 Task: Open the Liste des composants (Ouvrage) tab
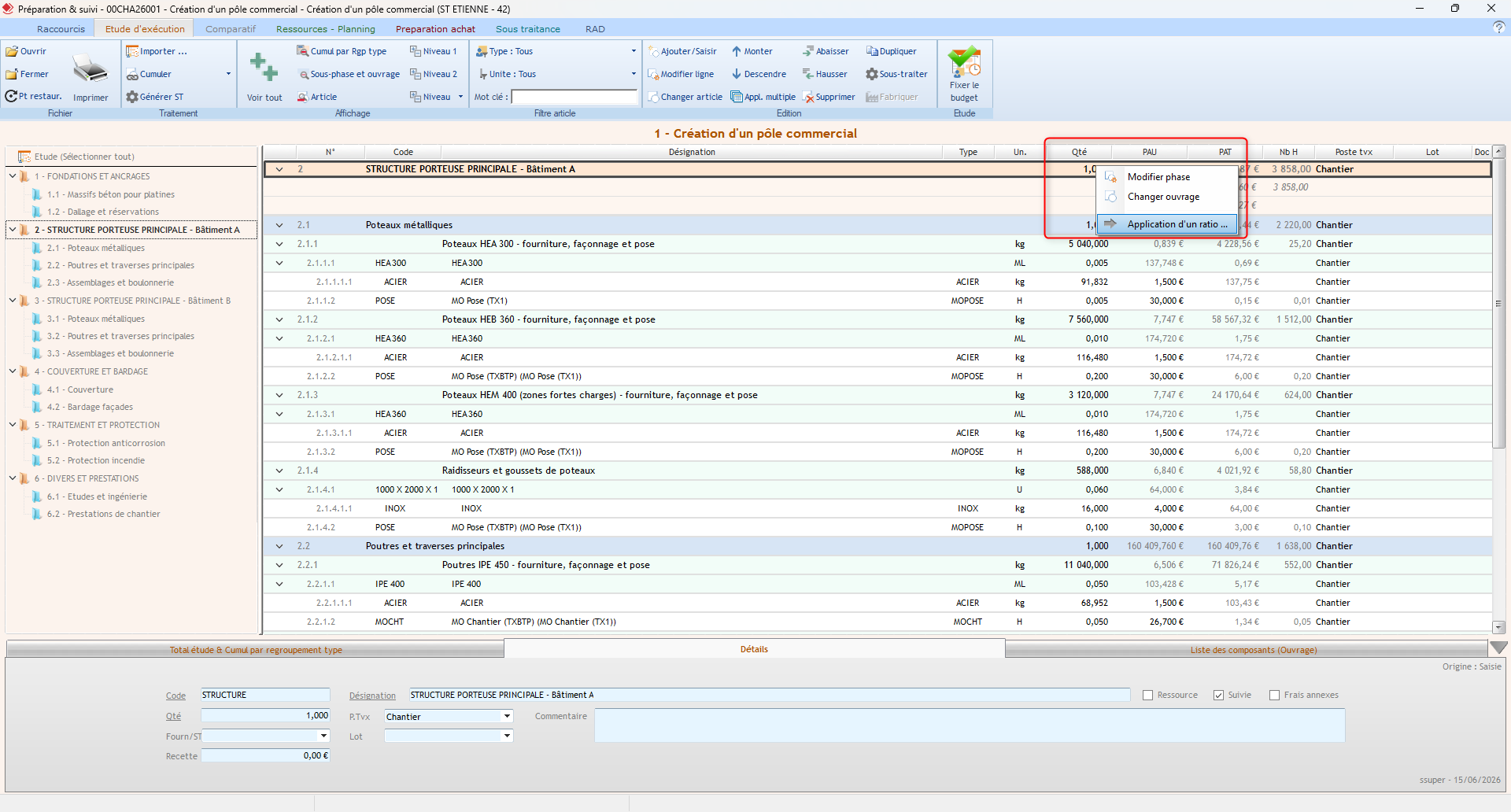coord(1253,650)
